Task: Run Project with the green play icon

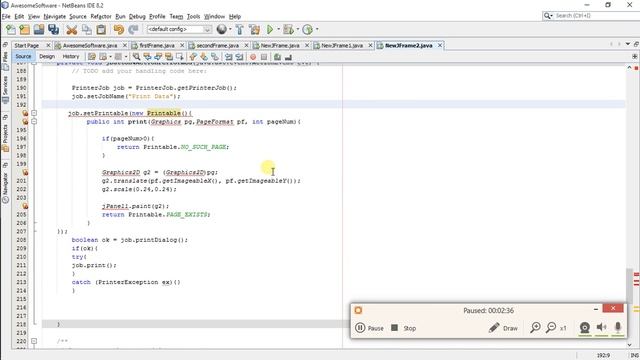Action: (x=270, y=29)
